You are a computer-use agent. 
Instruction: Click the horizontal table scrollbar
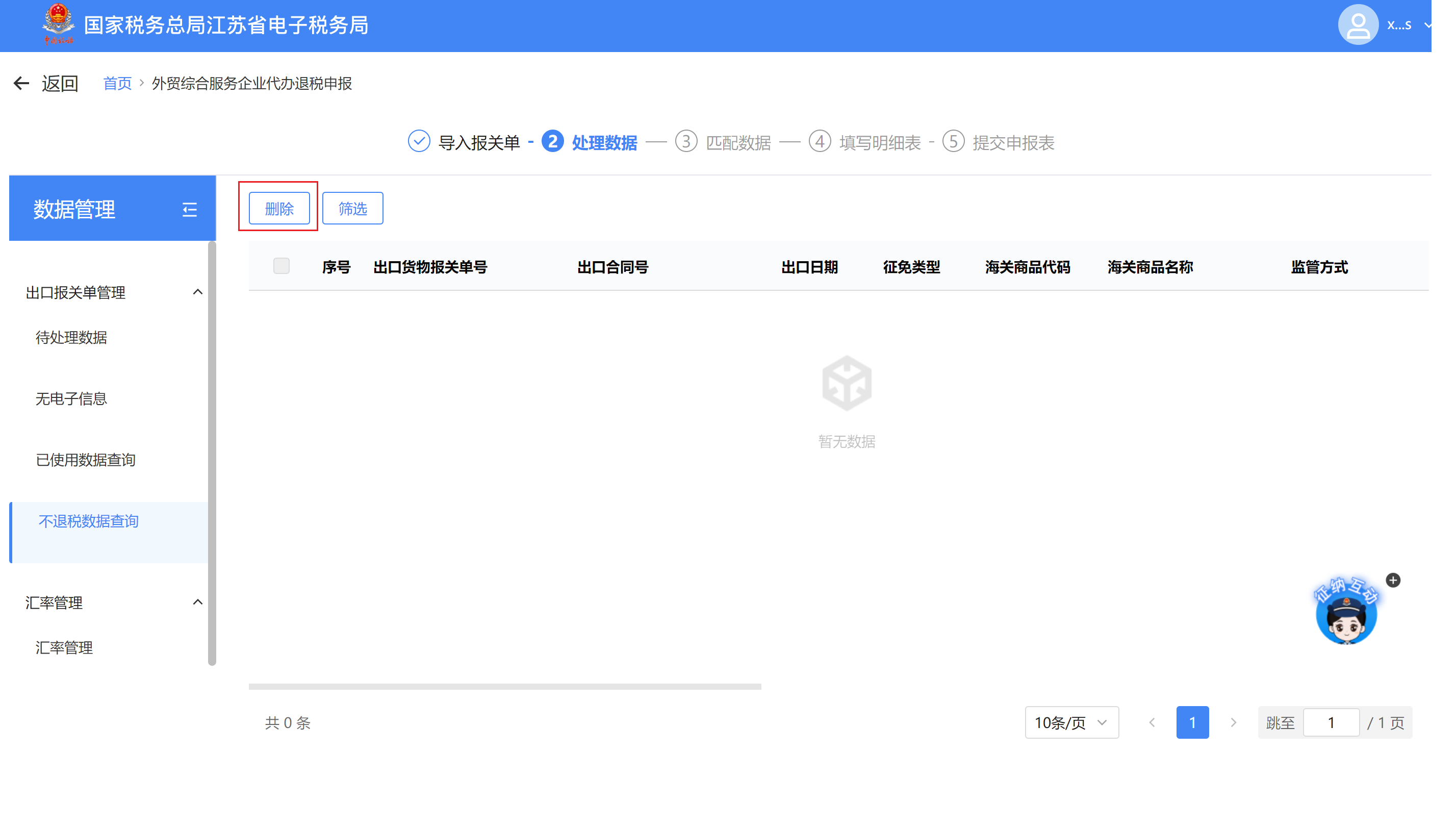click(505, 687)
